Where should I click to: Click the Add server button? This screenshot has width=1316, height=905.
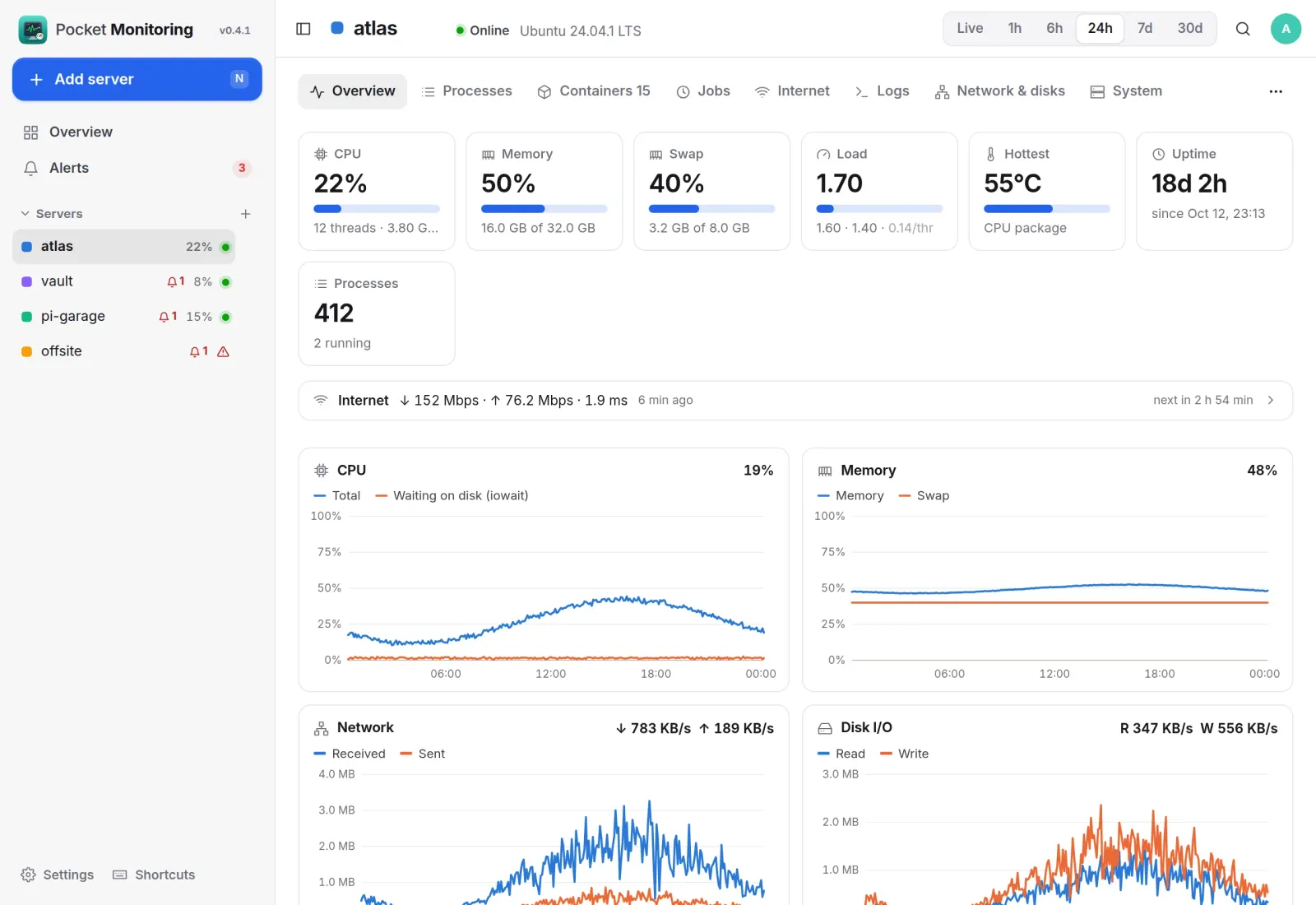(x=137, y=79)
